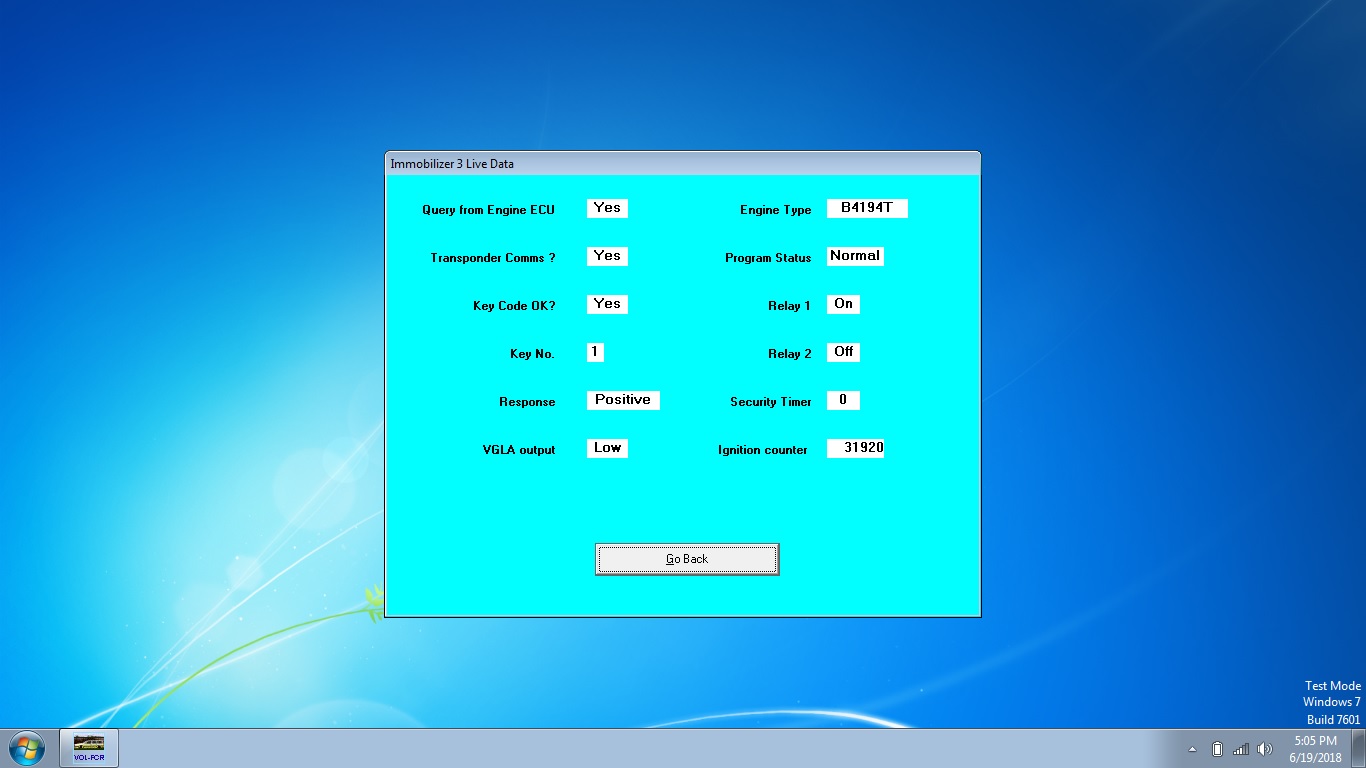This screenshot has width=1366, height=768.
Task: Click the Relay 2 Off value box
Action: click(843, 352)
